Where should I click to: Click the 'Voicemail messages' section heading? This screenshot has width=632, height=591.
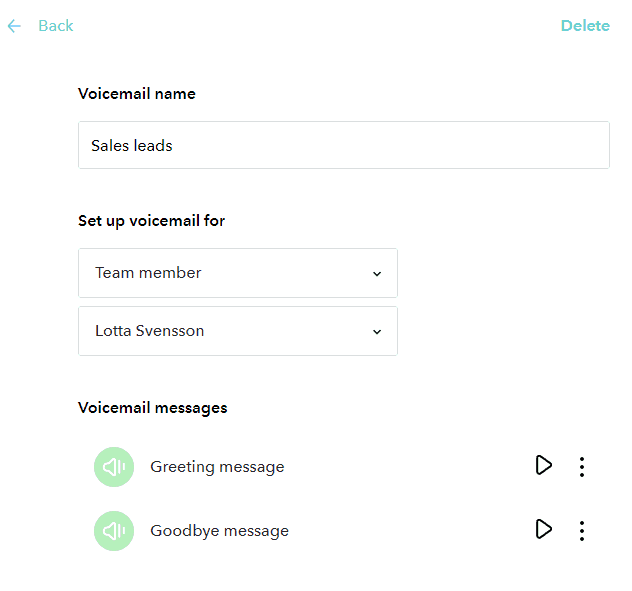tap(152, 408)
